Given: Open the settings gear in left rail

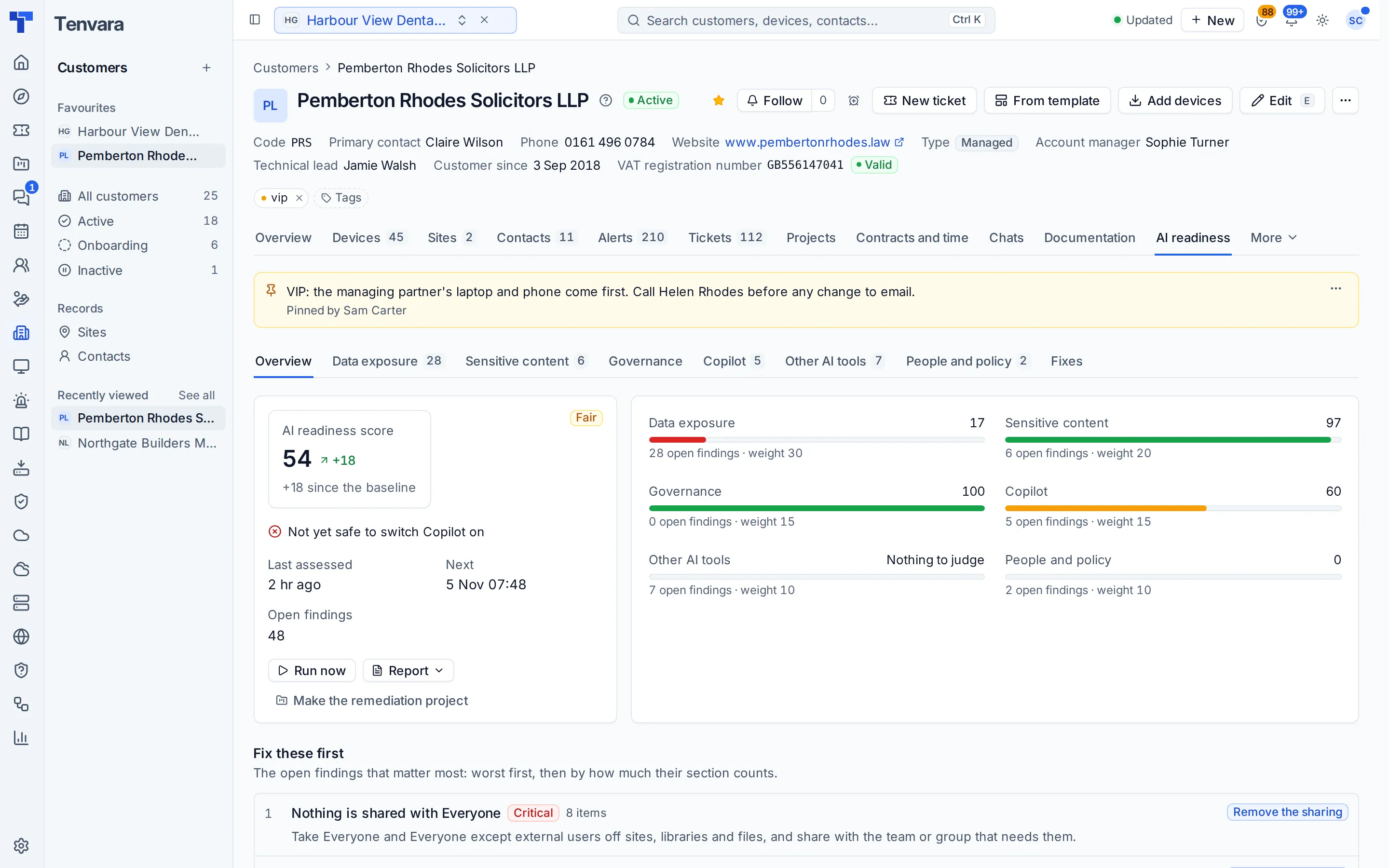Looking at the screenshot, I should click(21, 845).
